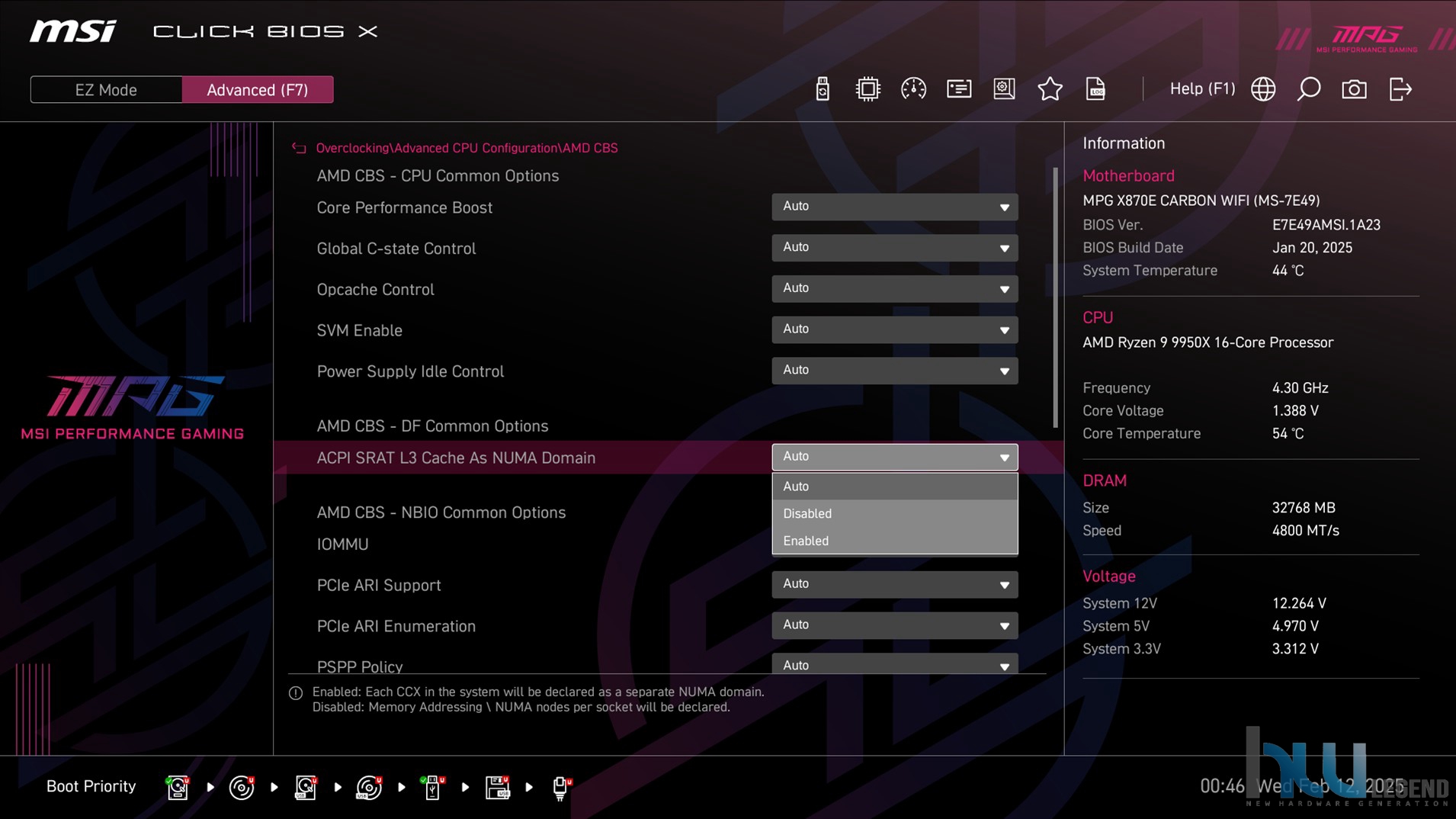Click the info icon beside help text
Image resolution: width=1456 pixels, height=819 pixels.
point(296,693)
